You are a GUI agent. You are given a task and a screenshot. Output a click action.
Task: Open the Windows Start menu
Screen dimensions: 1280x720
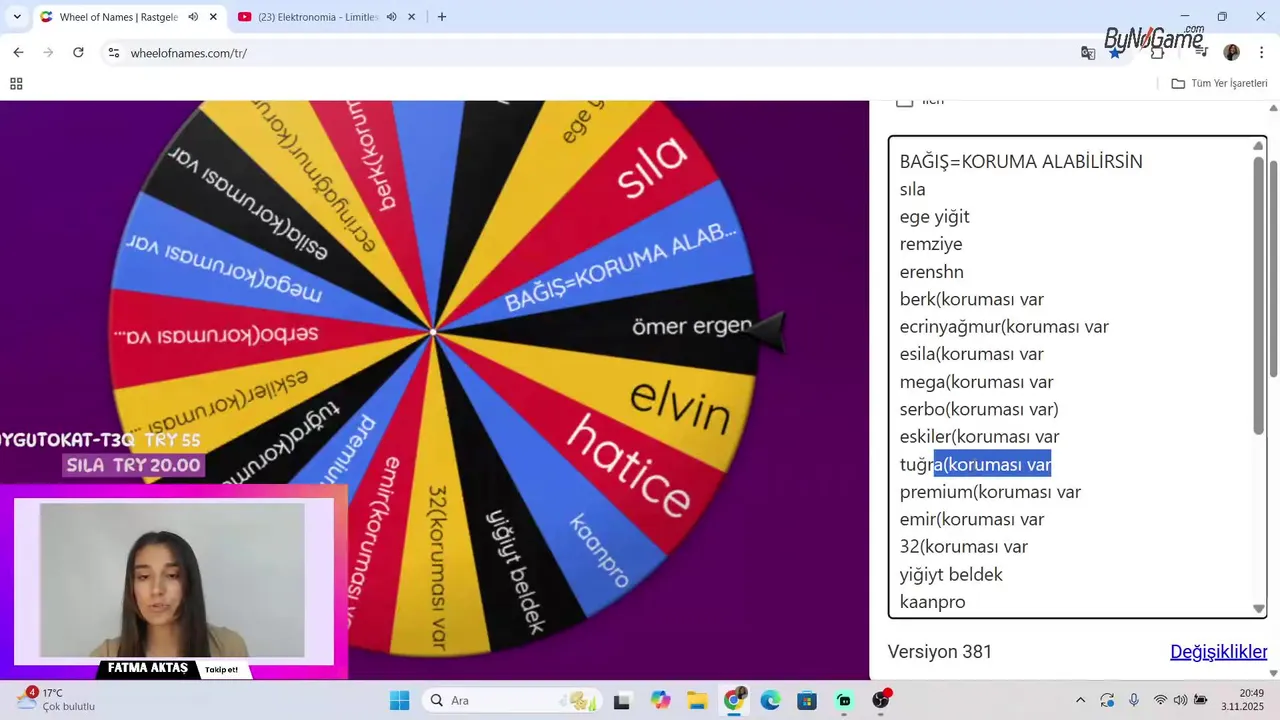(399, 701)
